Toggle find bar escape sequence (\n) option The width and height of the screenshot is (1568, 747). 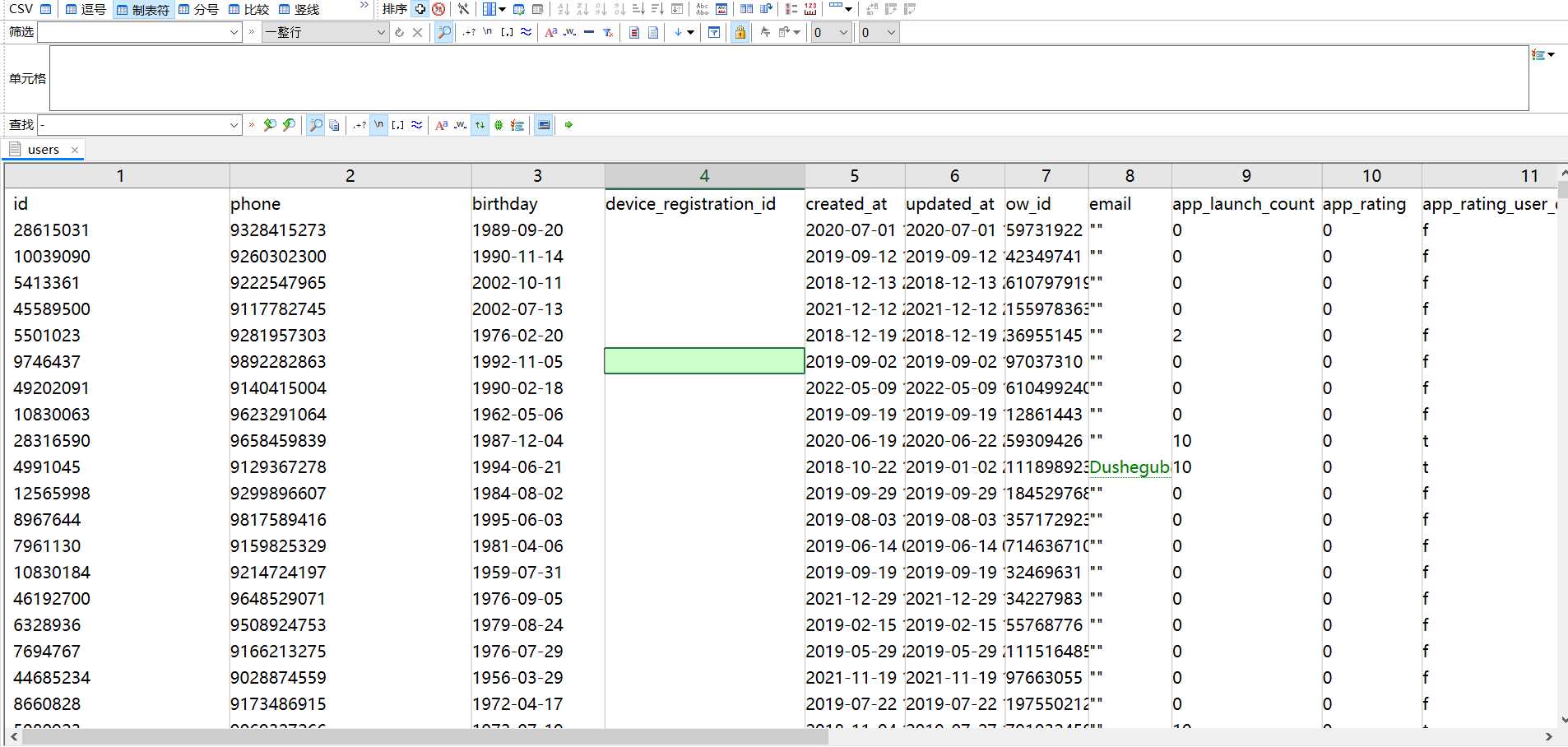[x=378, y=125]
